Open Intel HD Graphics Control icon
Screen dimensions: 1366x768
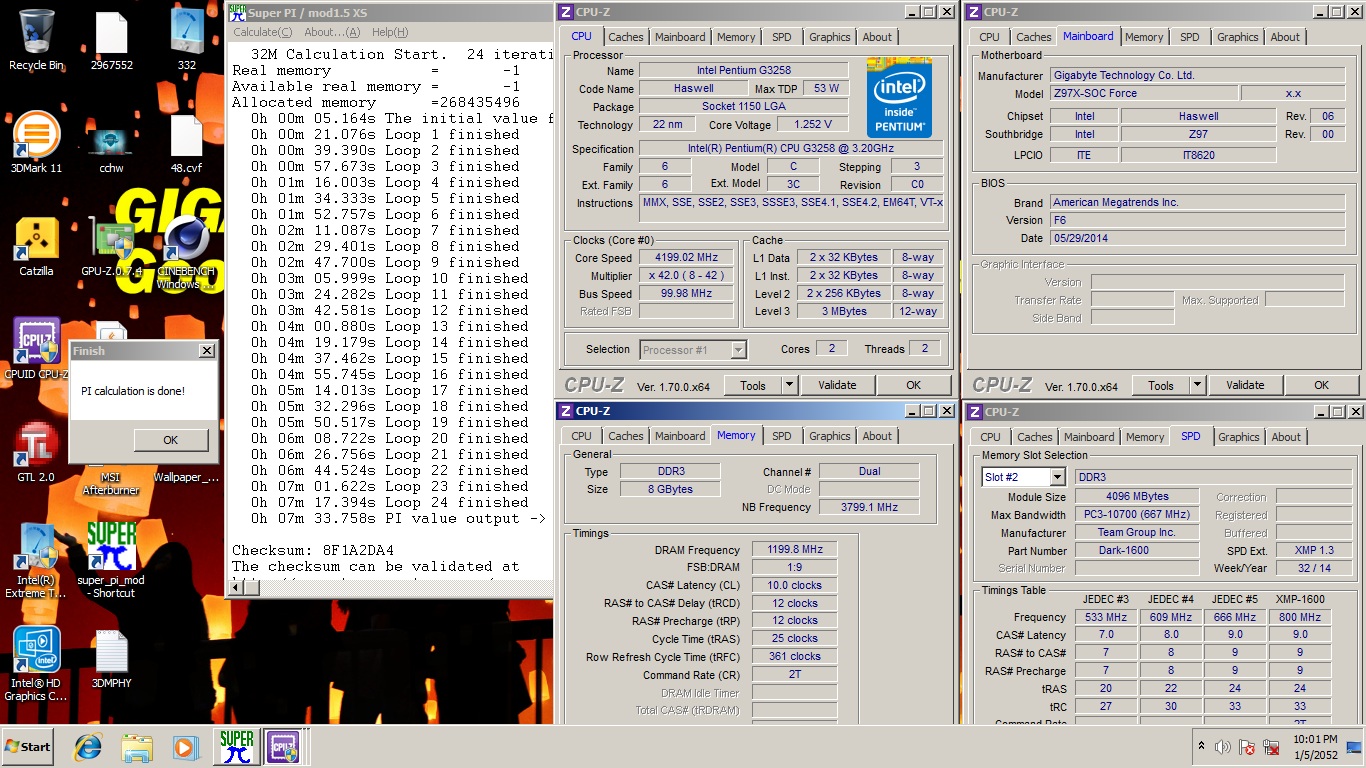[x=36, y=663]
